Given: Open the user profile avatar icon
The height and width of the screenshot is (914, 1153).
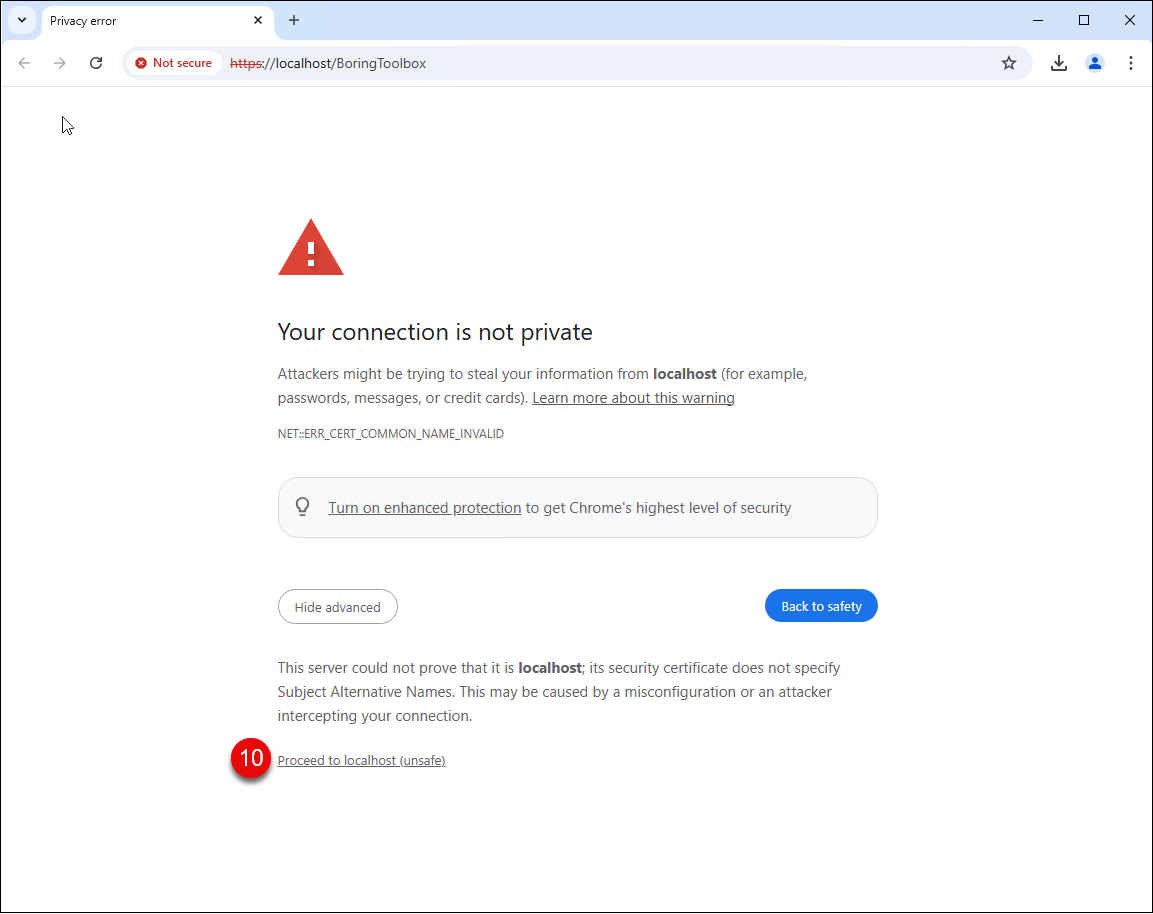Looking at the screenshot, I should coord(1095,63).
